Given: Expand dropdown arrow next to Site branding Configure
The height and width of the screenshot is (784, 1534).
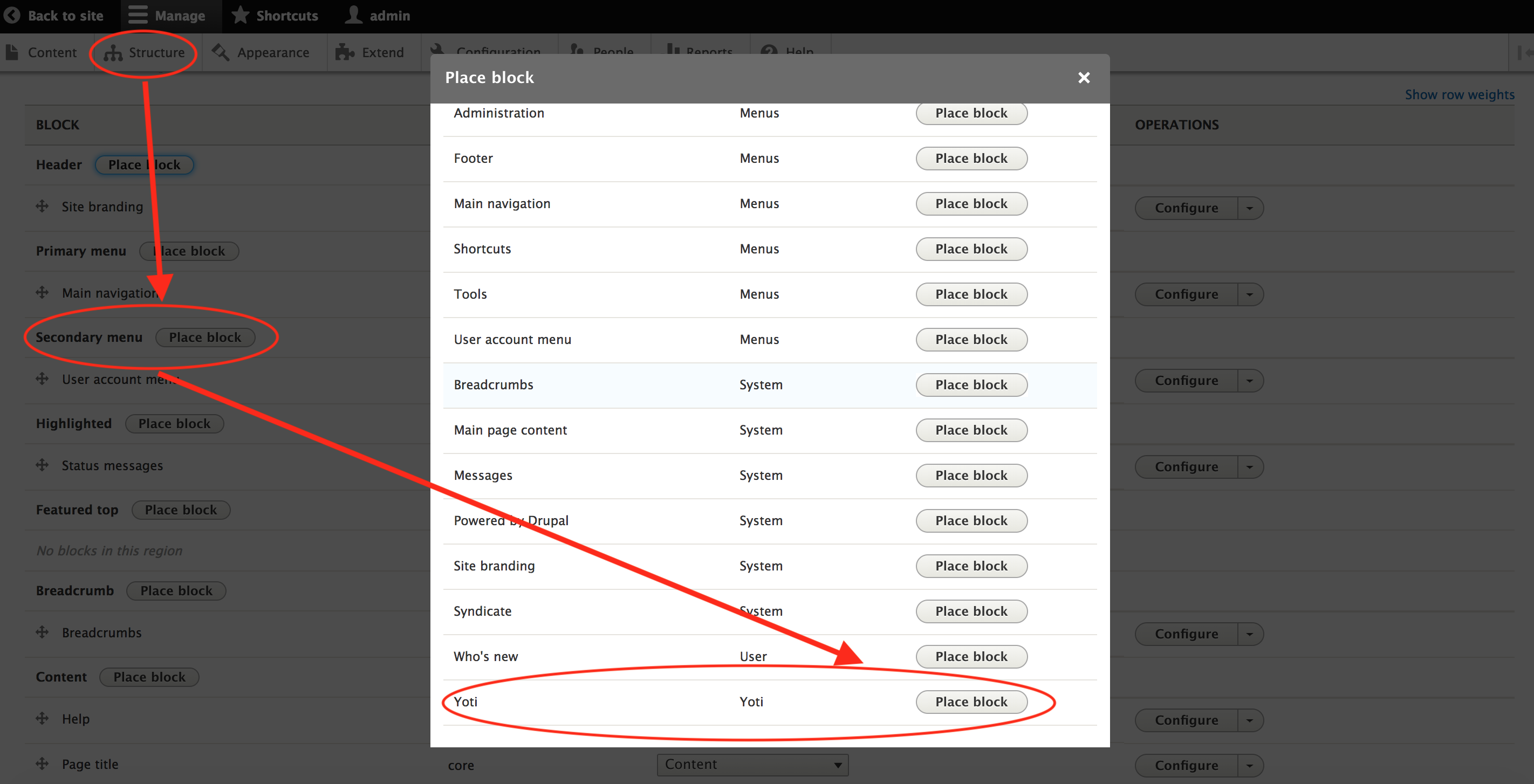Looking at the screenshot, I should click(x=1250, y=208).
